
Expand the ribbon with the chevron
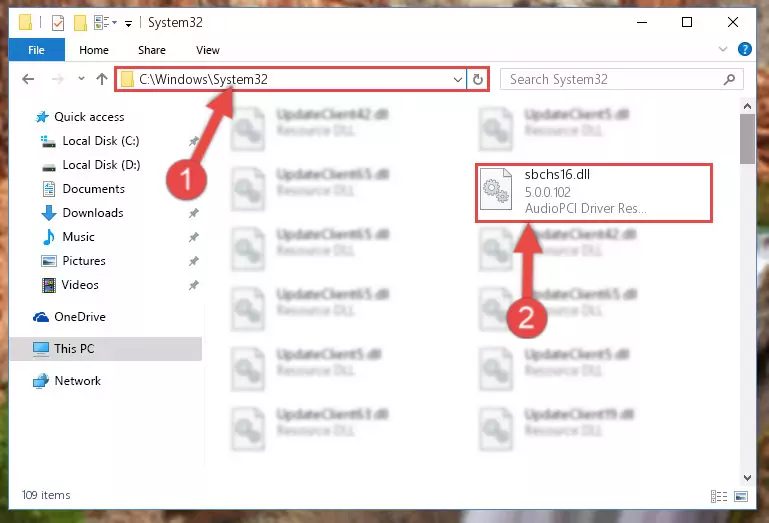(722, 49)
